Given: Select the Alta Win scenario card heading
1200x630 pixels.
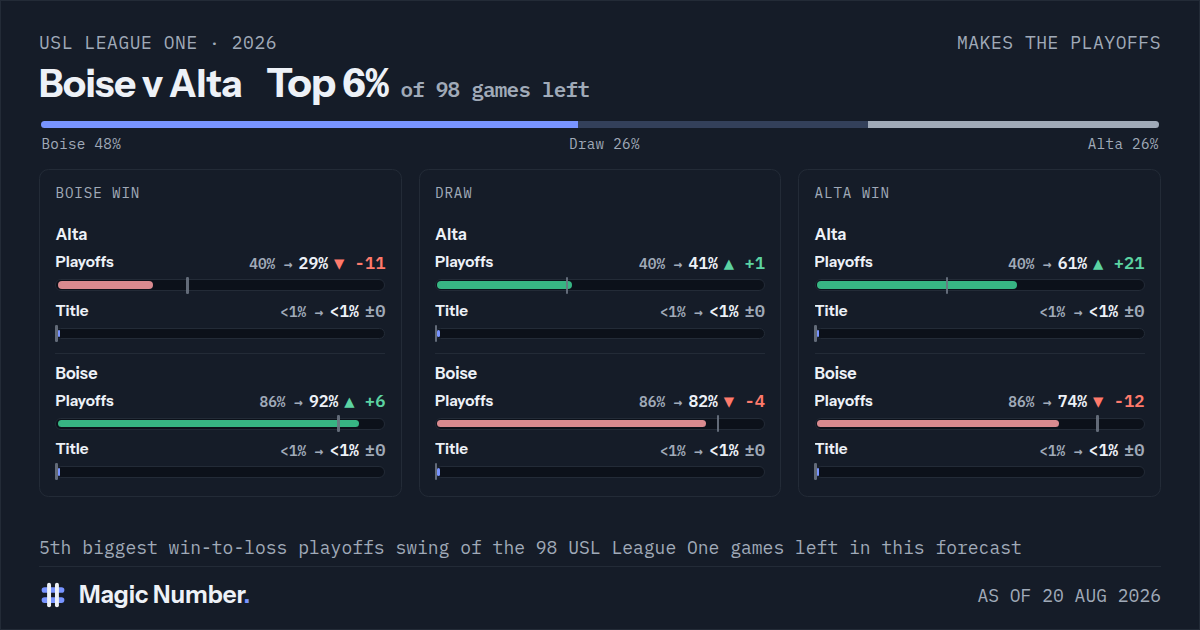Looking at the screenshot, I should coord(852,193).
